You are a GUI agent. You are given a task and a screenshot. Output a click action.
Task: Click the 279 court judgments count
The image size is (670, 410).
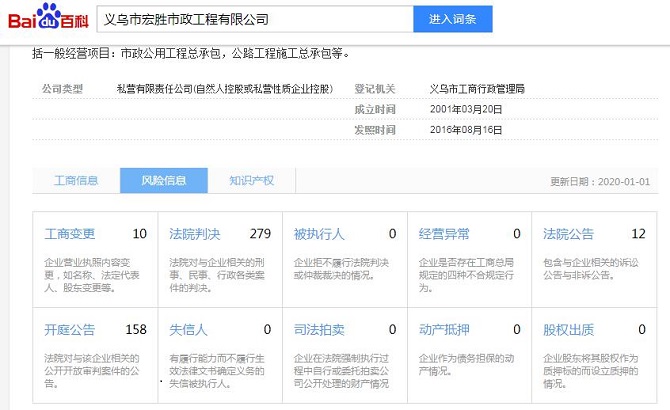tap(260, 235)
